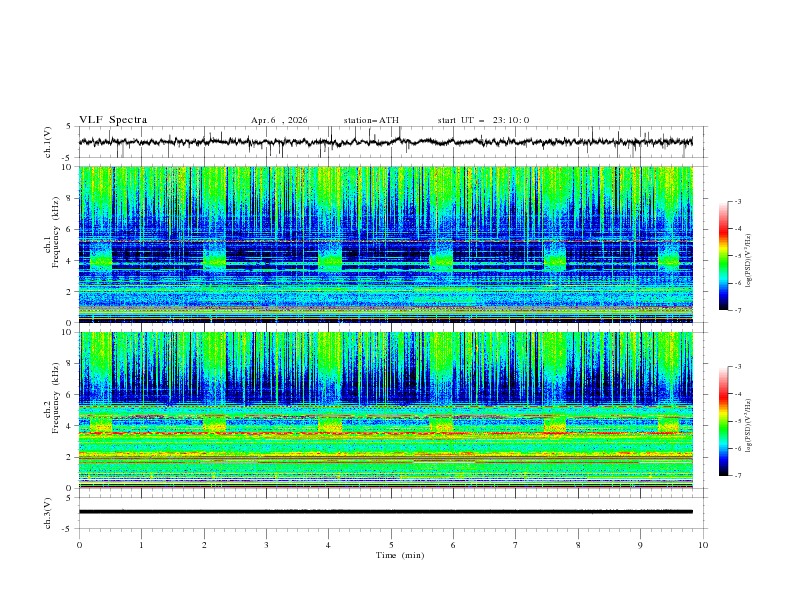The image size is (792, 612).
Task: Click time axis tick label '4'
Action: point(329,545)
